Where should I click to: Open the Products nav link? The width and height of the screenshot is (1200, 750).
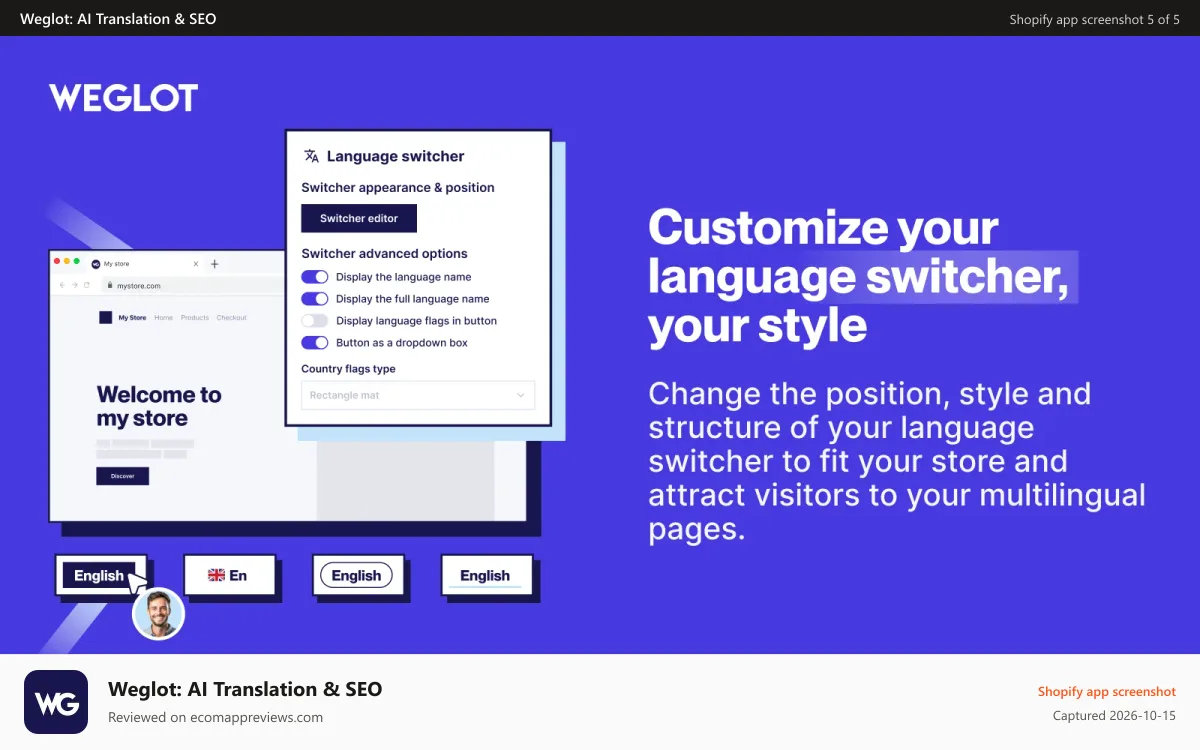[195, 318]
